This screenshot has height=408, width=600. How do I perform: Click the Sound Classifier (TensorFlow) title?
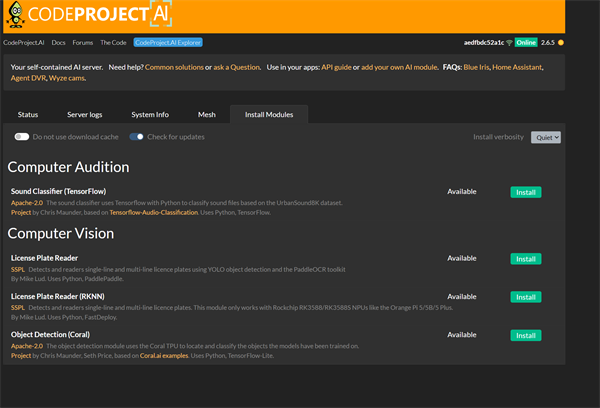click(59, 191)
